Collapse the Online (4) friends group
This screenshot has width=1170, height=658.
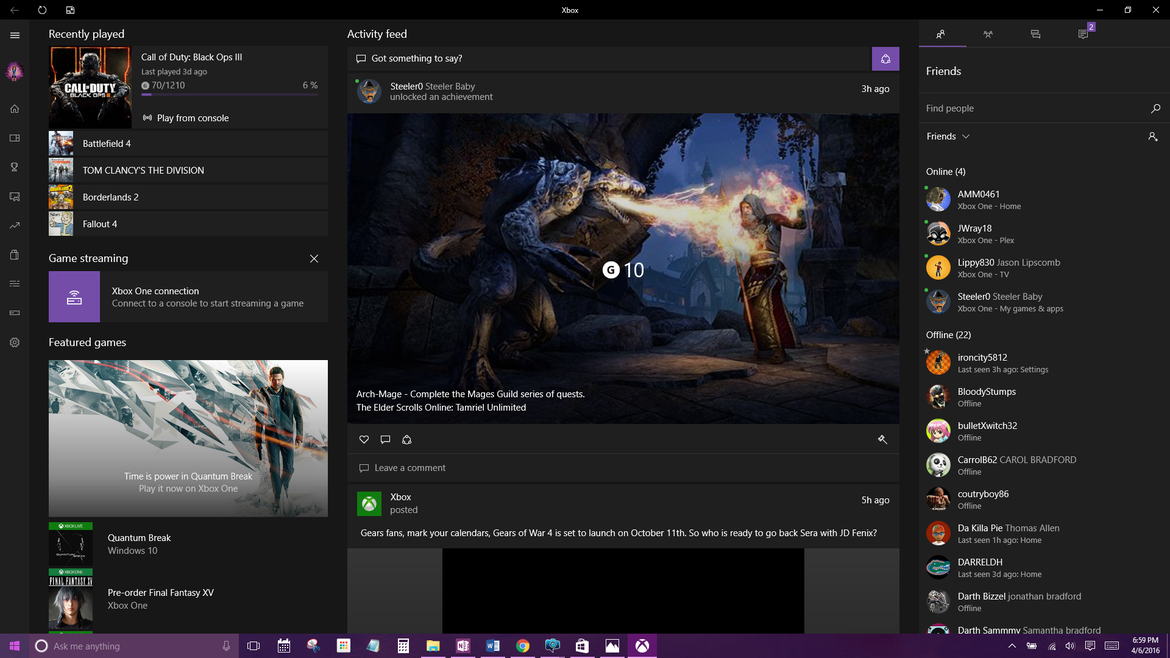click(x=945, y=171)
